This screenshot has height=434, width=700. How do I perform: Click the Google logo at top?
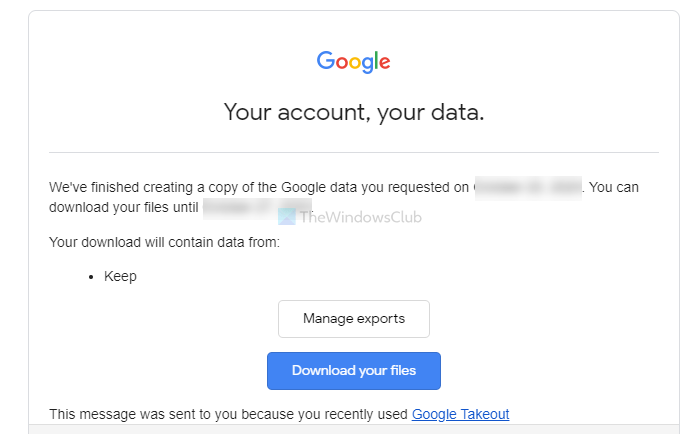pos(353,62)
